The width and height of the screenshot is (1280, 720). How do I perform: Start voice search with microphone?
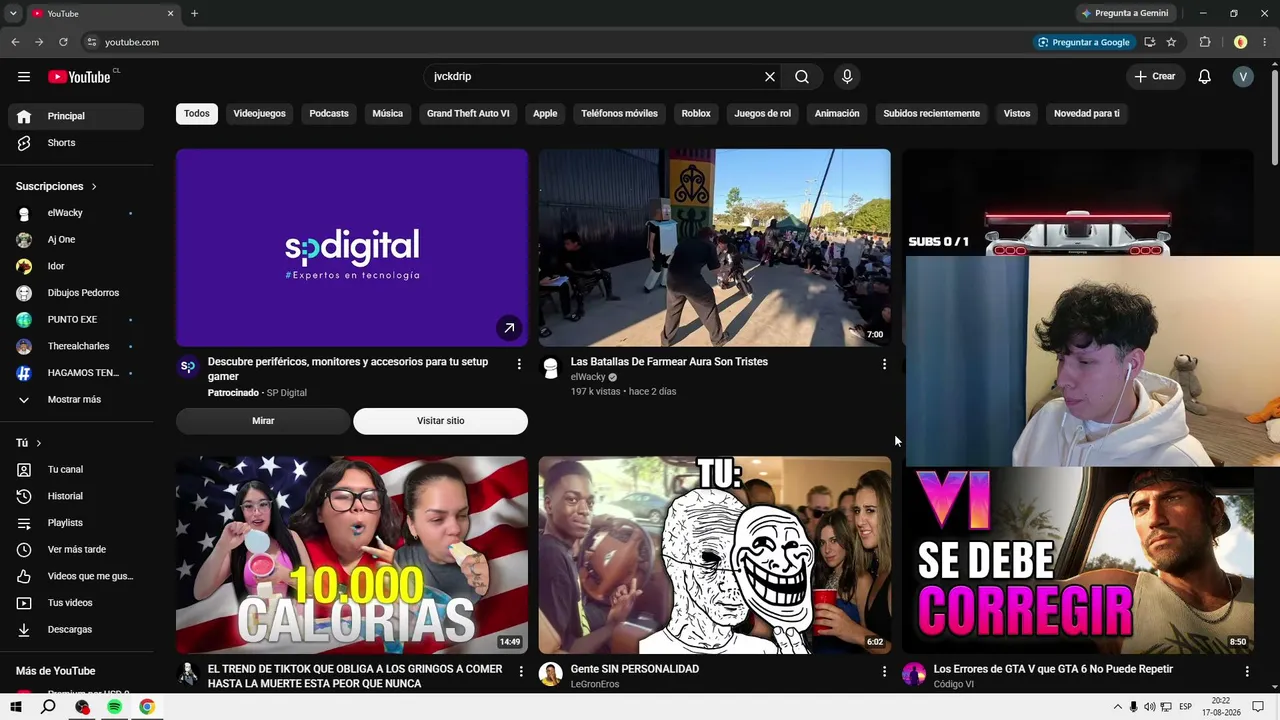pyautogui.click(x=847, y=77)
